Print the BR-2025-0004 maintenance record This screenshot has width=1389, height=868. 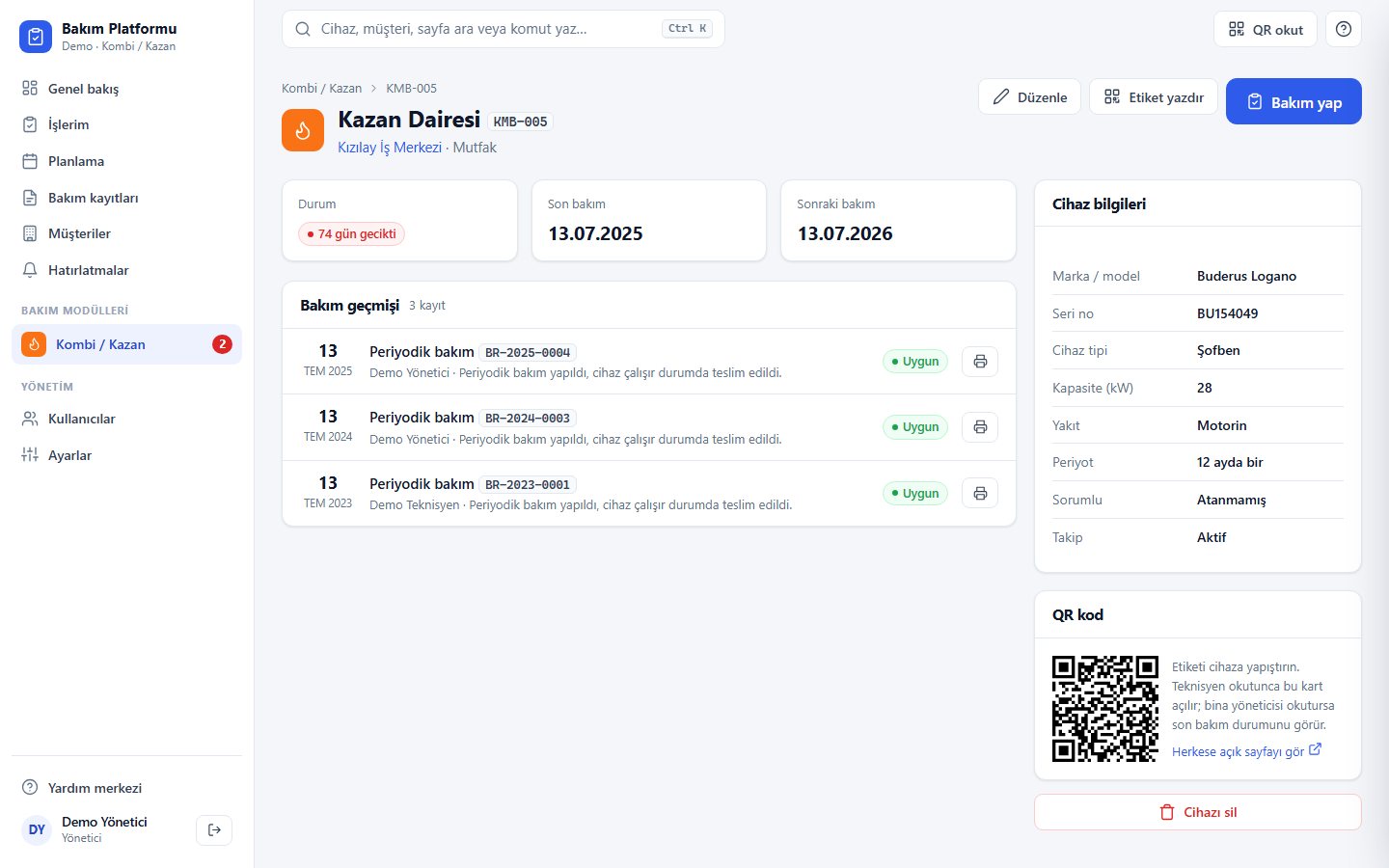click(980, 362)
